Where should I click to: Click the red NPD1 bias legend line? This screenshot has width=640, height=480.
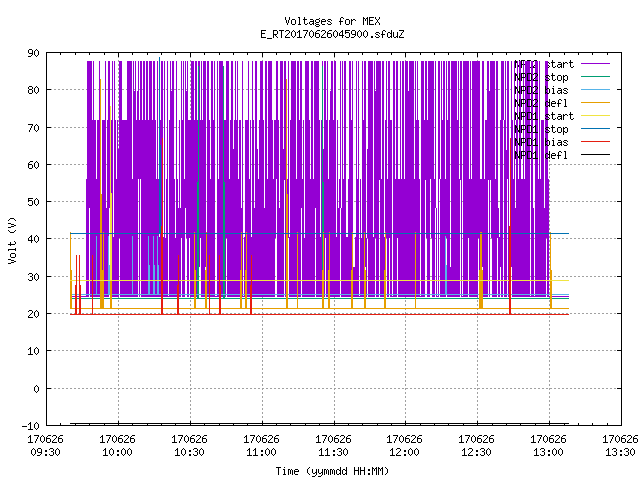tap(595, 142)
